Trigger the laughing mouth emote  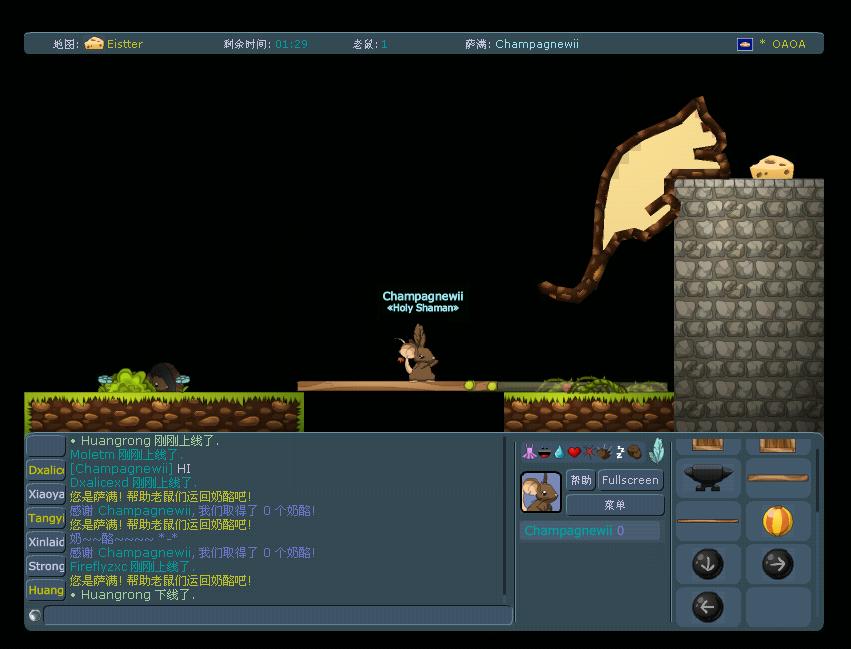(544, 451)
